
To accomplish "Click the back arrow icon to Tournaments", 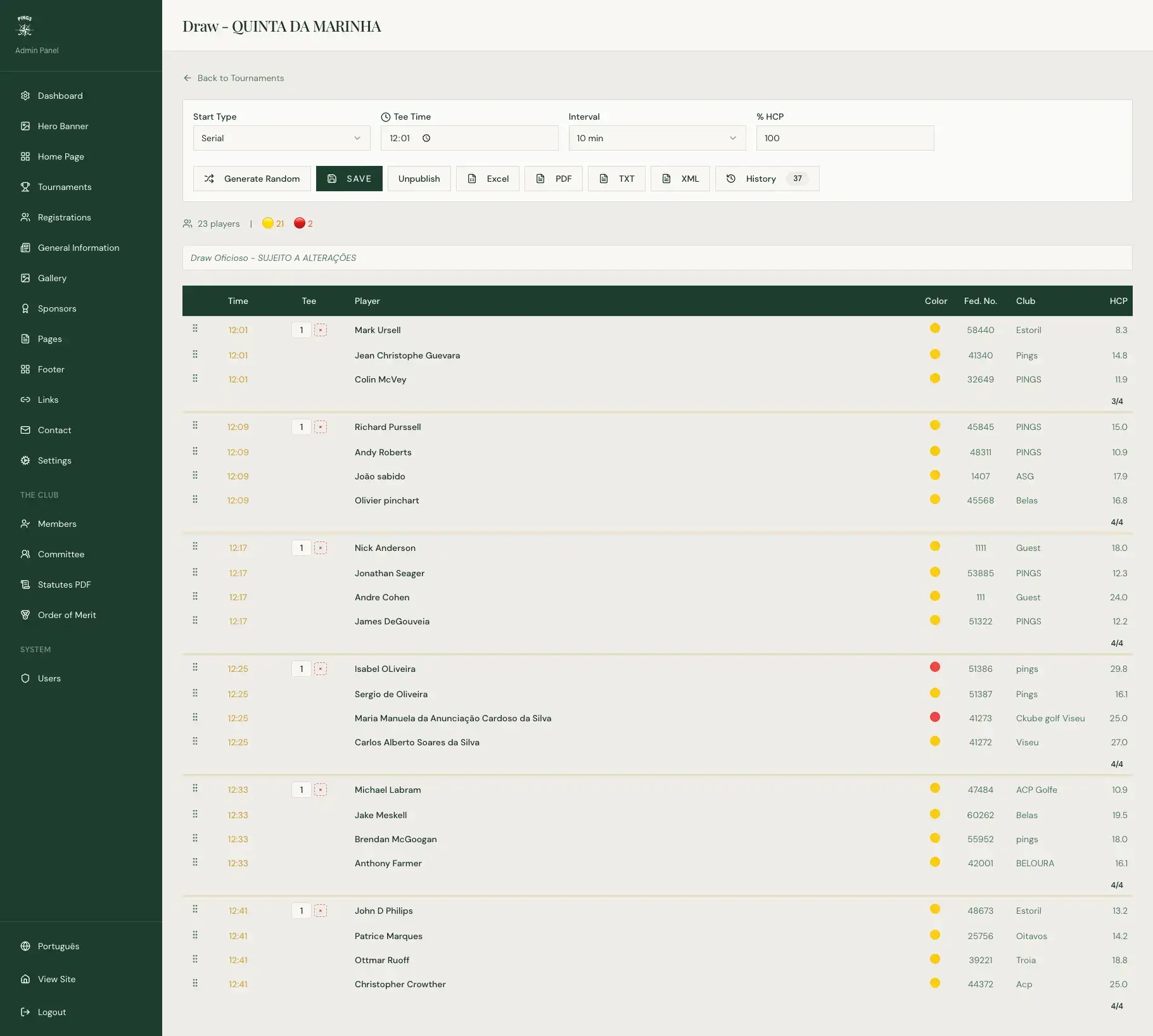I will coord(188,78).
